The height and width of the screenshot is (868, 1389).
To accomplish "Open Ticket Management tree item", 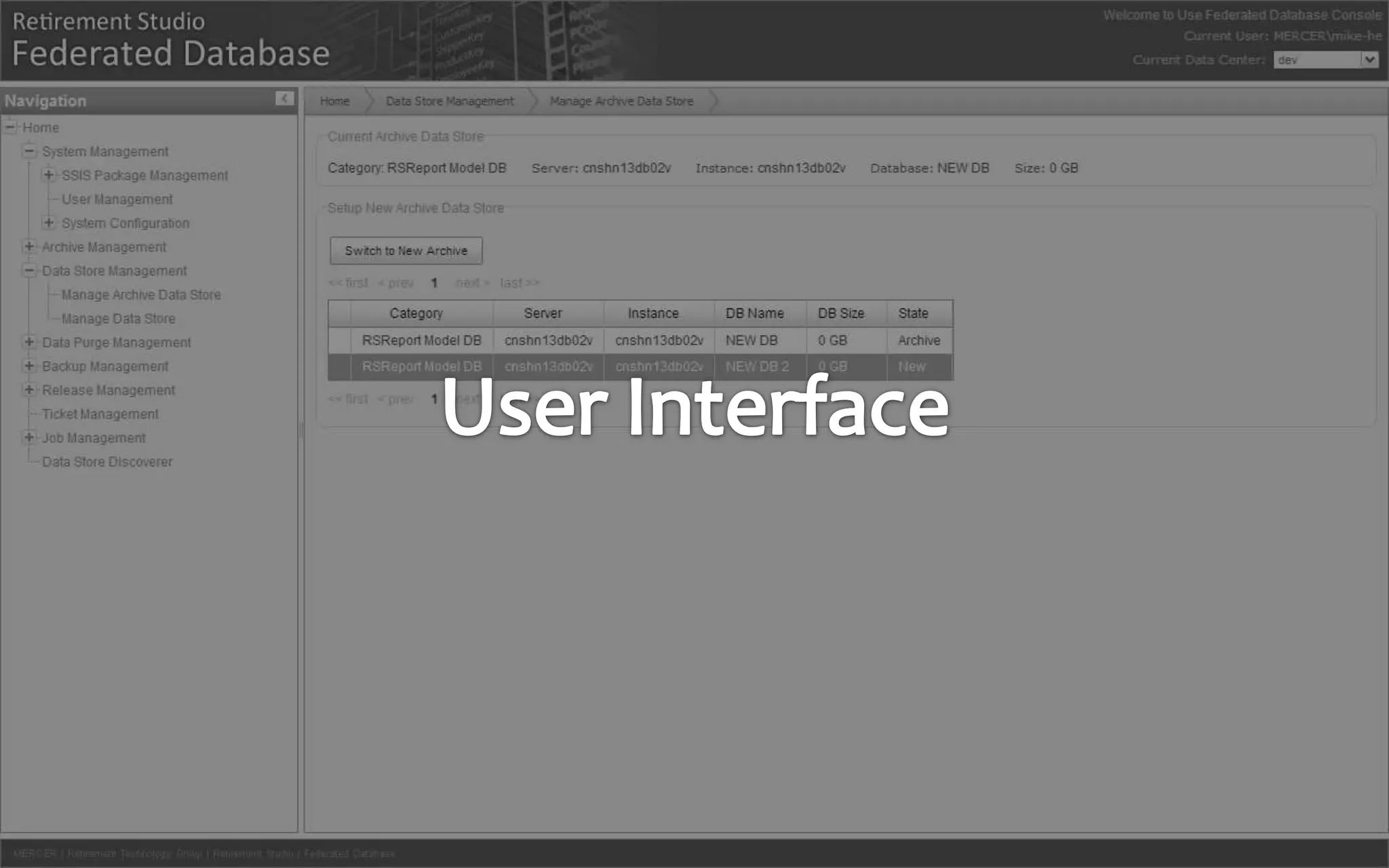I will click(100, 414).
